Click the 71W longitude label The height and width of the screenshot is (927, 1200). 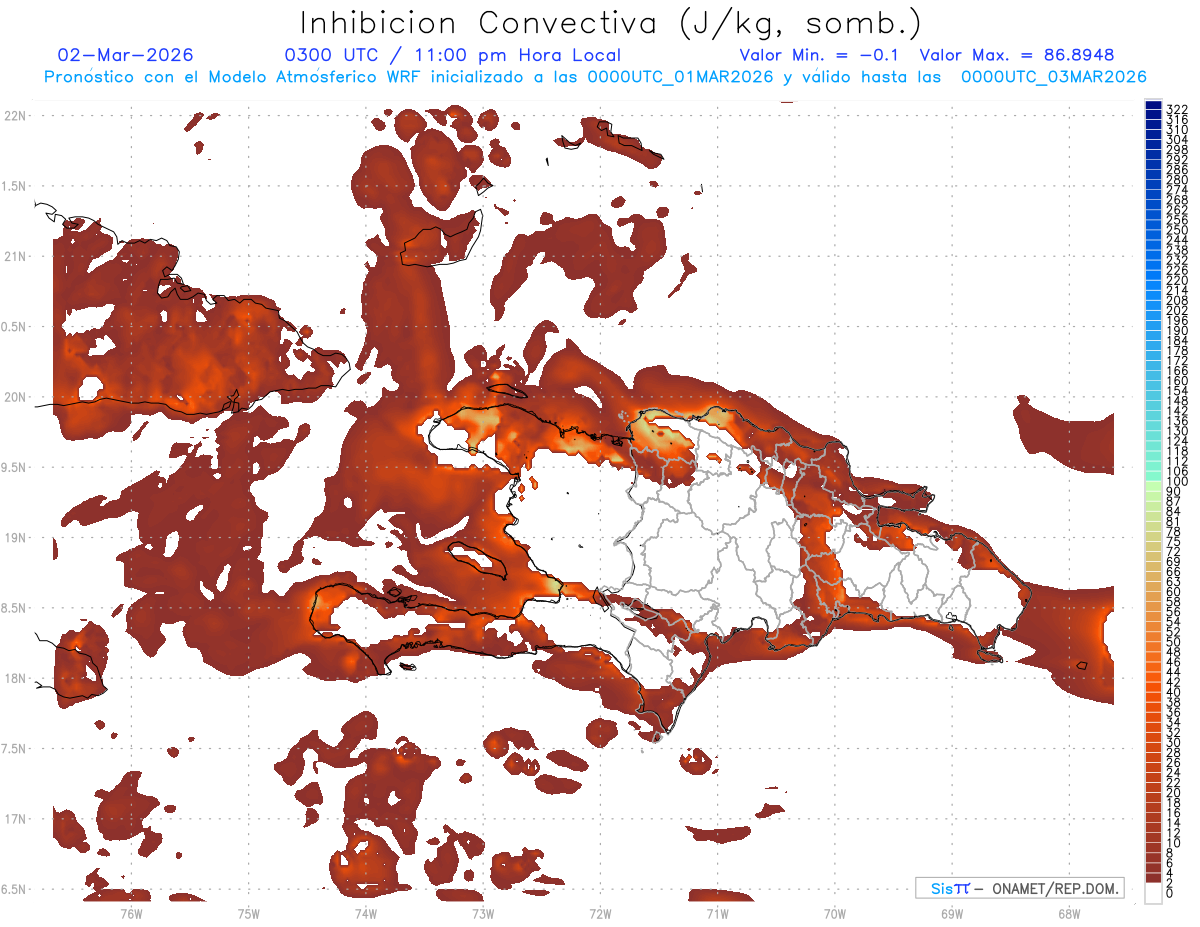coord(717,913)
